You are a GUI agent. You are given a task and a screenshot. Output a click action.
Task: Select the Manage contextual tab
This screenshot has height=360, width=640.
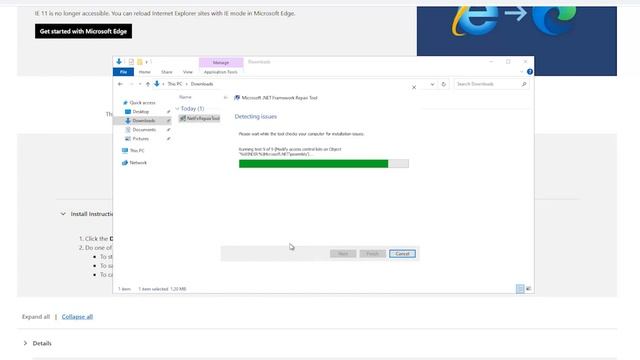221,62
